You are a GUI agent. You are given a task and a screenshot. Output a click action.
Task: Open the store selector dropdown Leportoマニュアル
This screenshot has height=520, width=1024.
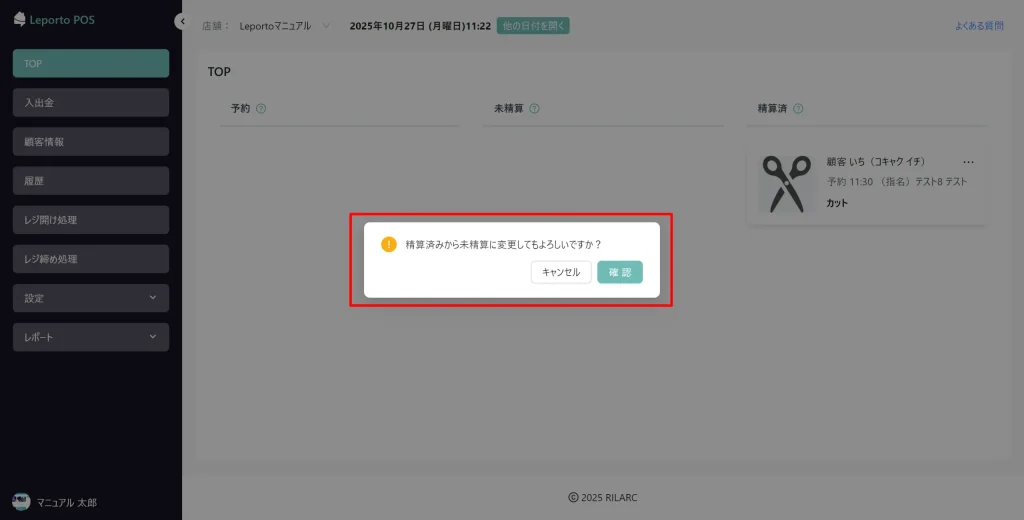[284, 26]
